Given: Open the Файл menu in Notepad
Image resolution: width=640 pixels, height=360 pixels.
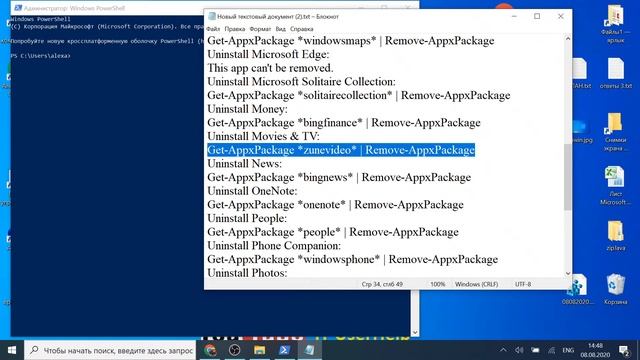Looking at the screenshot, I should click(213, 29).
